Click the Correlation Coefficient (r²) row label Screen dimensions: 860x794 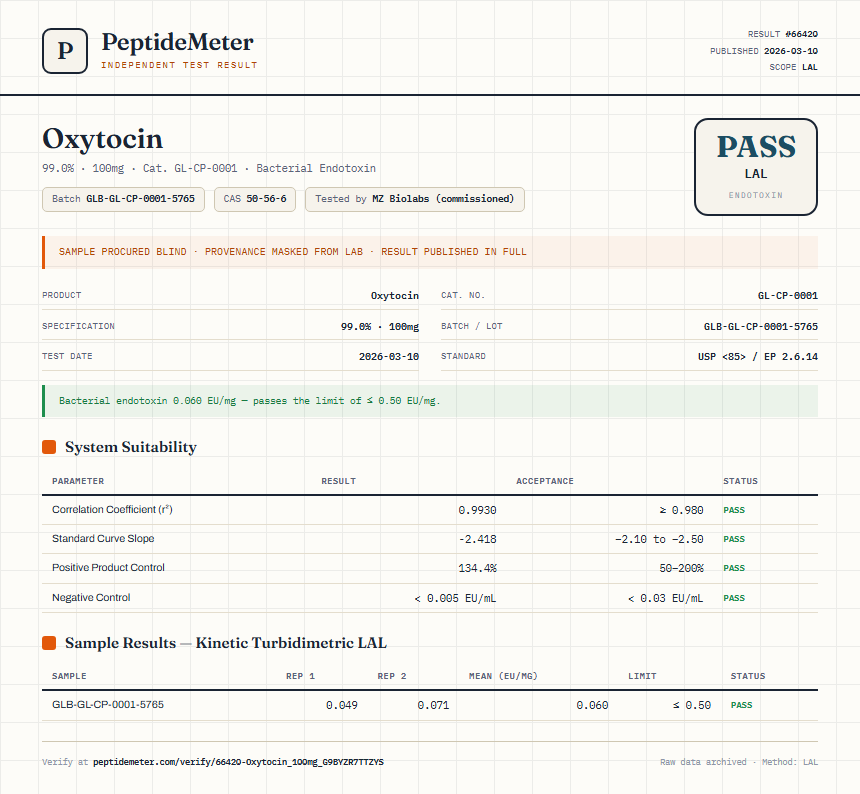tap(112, 509)
